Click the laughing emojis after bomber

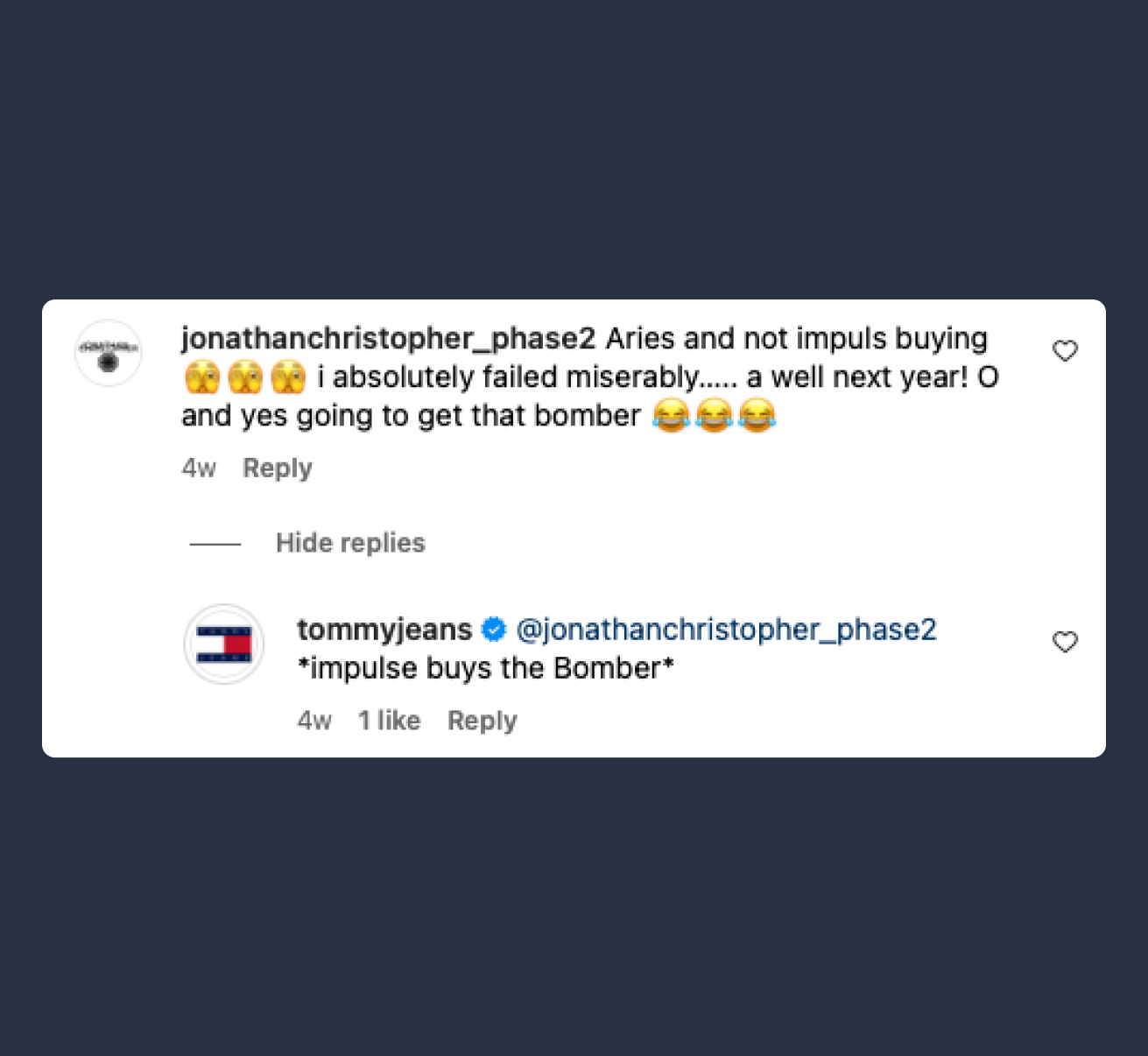pos(714,415)
